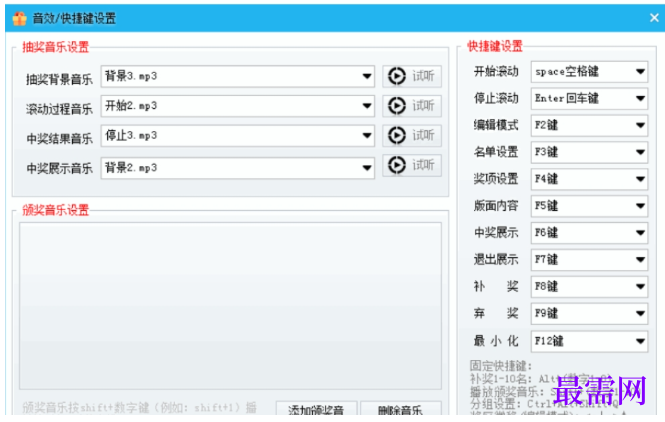
Task: Preview the 滚动过程音乐 track with 试听
Action: point(412,106)
